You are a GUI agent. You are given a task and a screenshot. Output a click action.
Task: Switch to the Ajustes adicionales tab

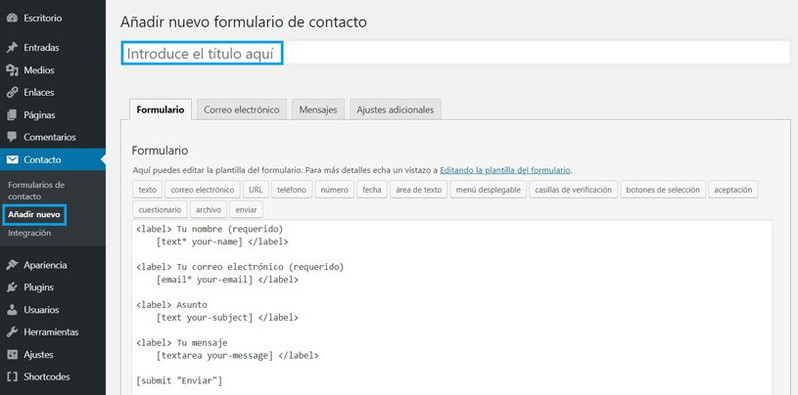[395, 109]
